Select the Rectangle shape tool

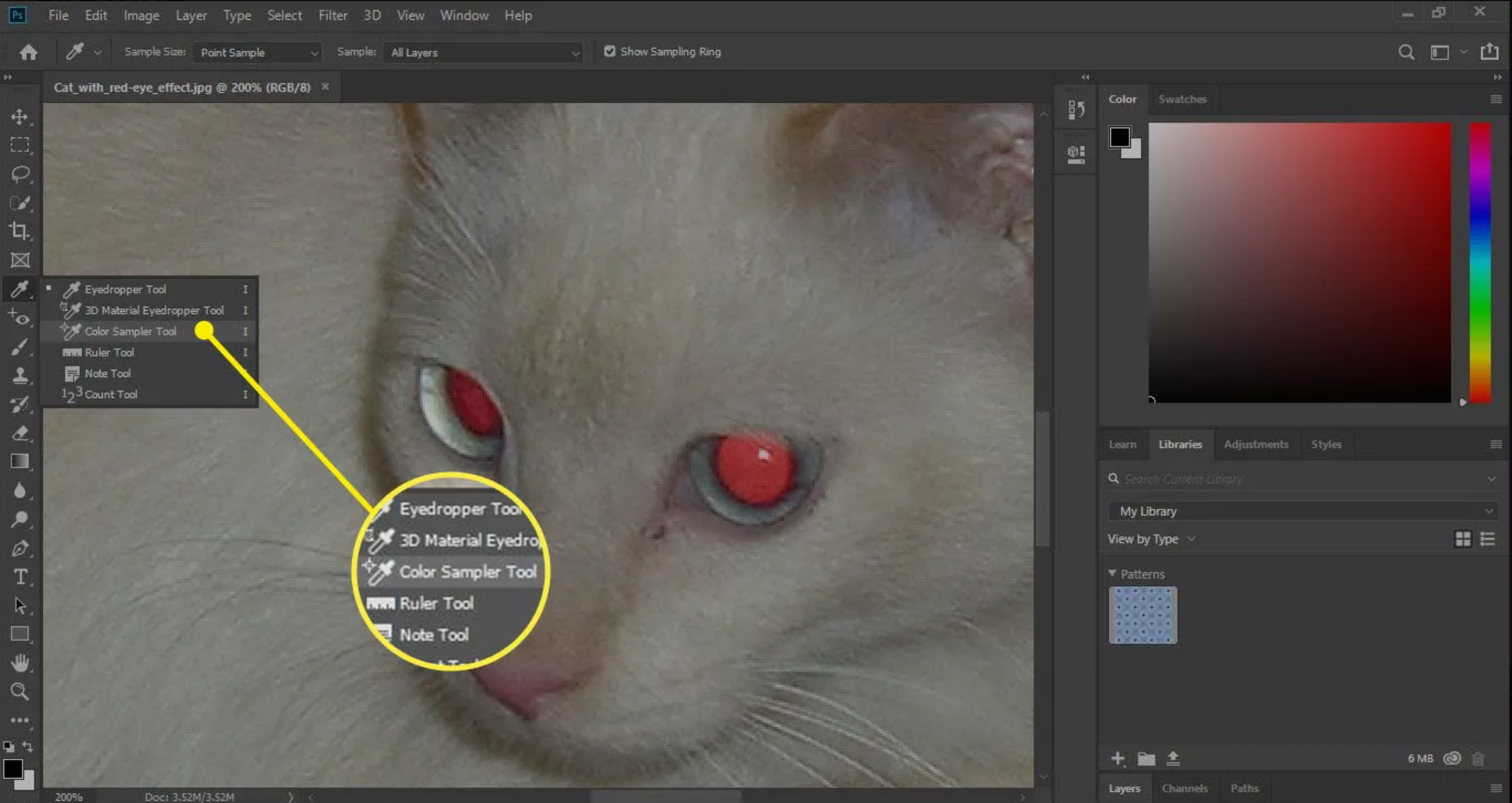tap(19, 634)
